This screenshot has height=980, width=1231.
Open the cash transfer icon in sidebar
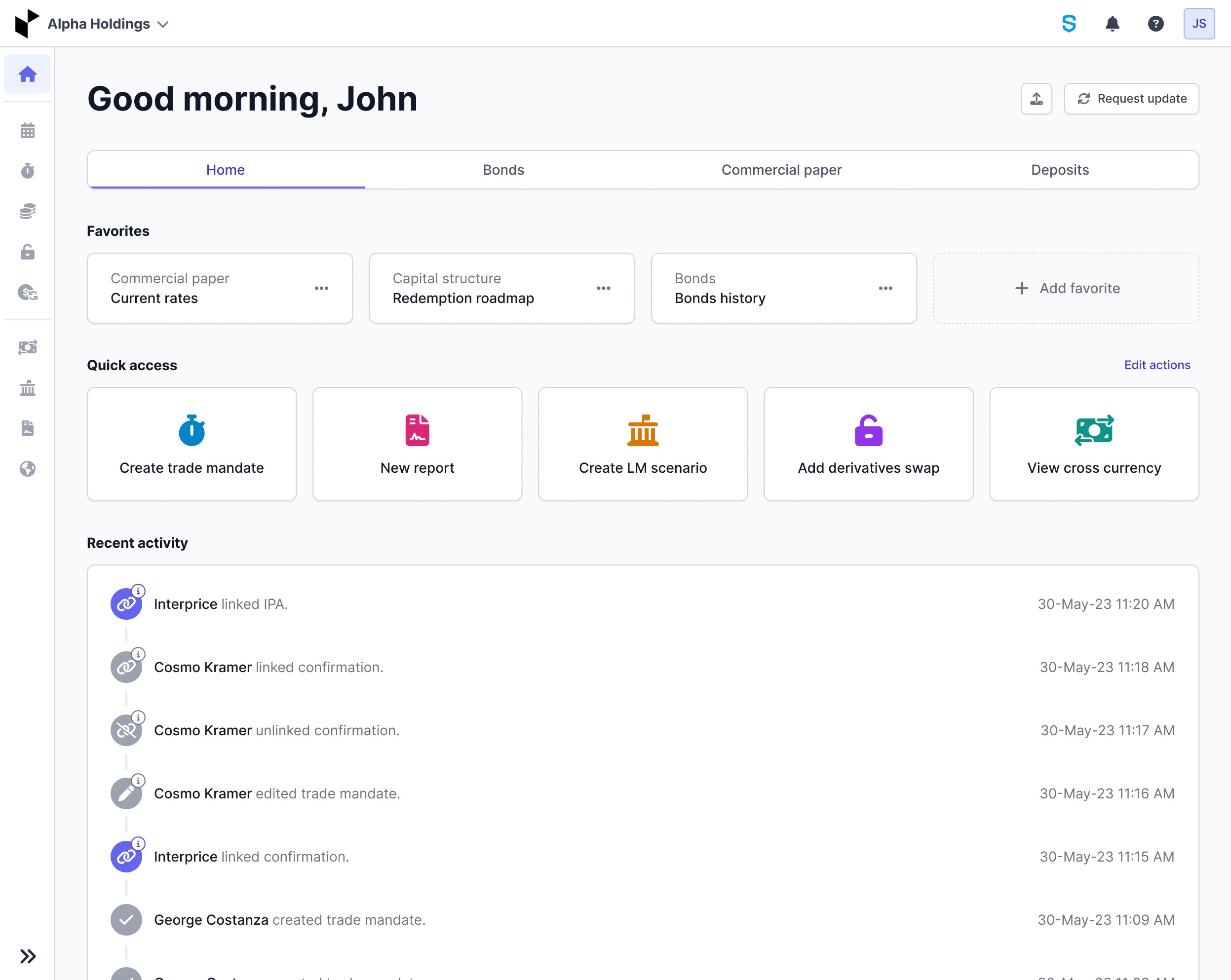[28, 347]
